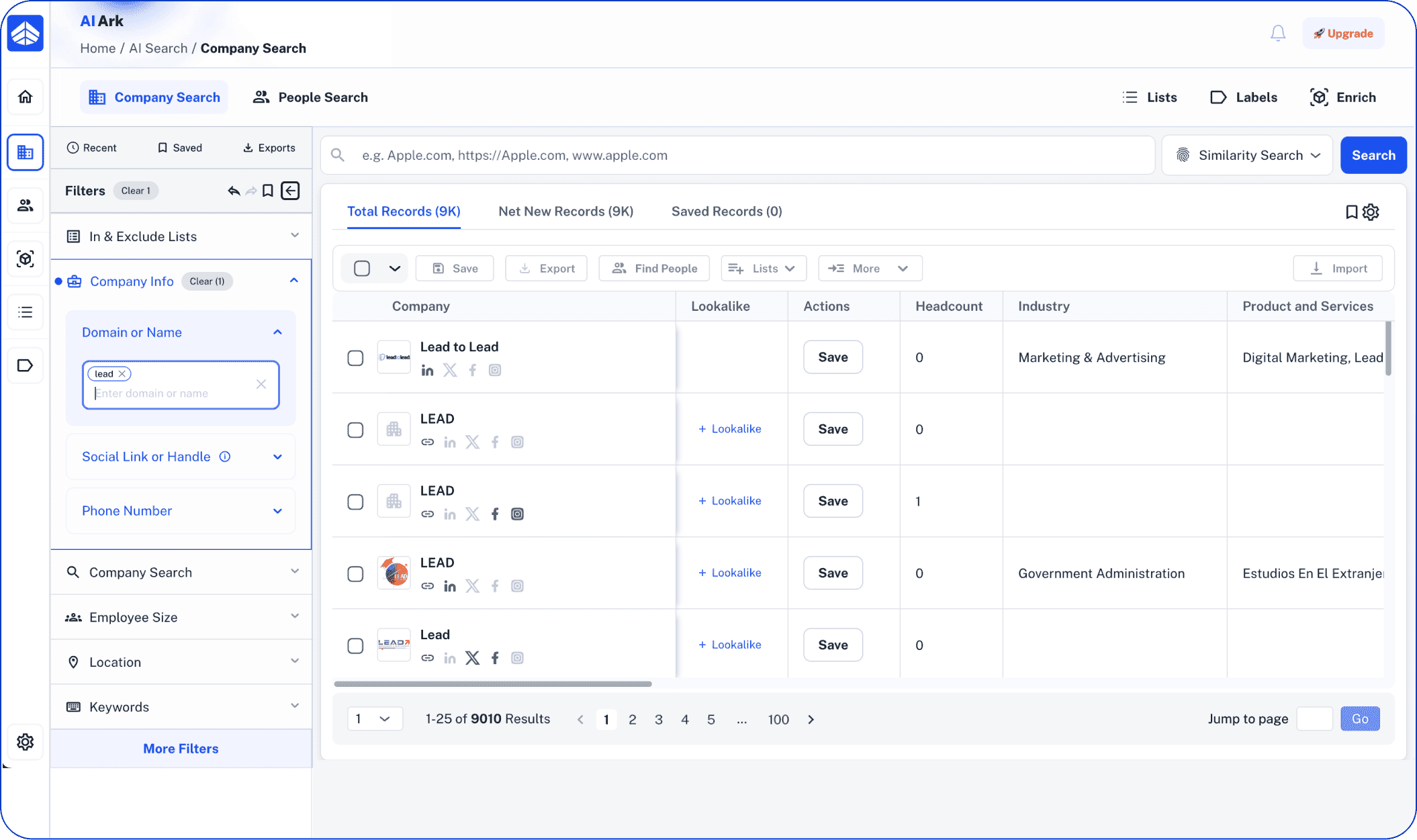Open the people icon in left sidebar
1417x840 pixels.
click(x=26, y=205)
